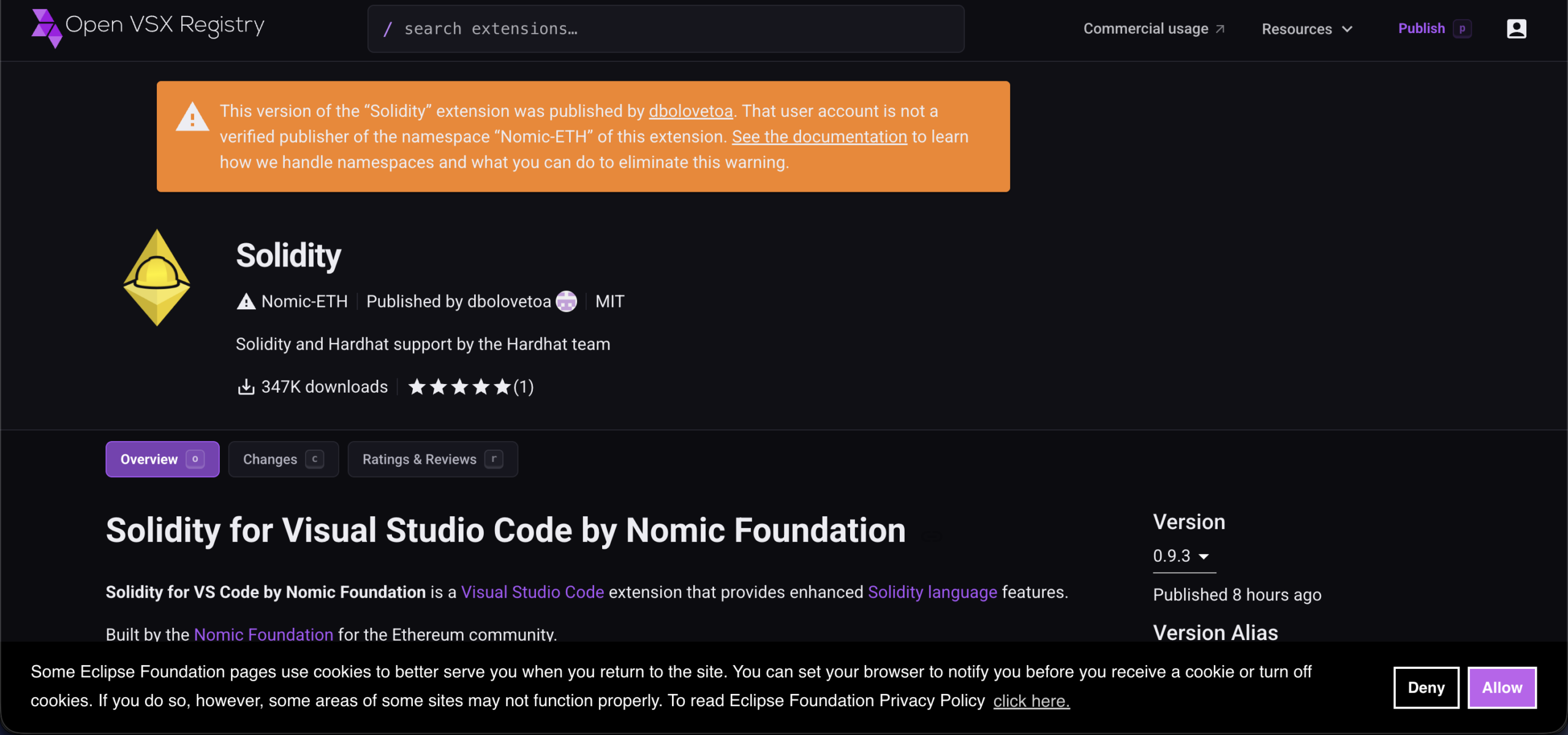
Task: Focus the search extensions field
Action: click(666, 29)
